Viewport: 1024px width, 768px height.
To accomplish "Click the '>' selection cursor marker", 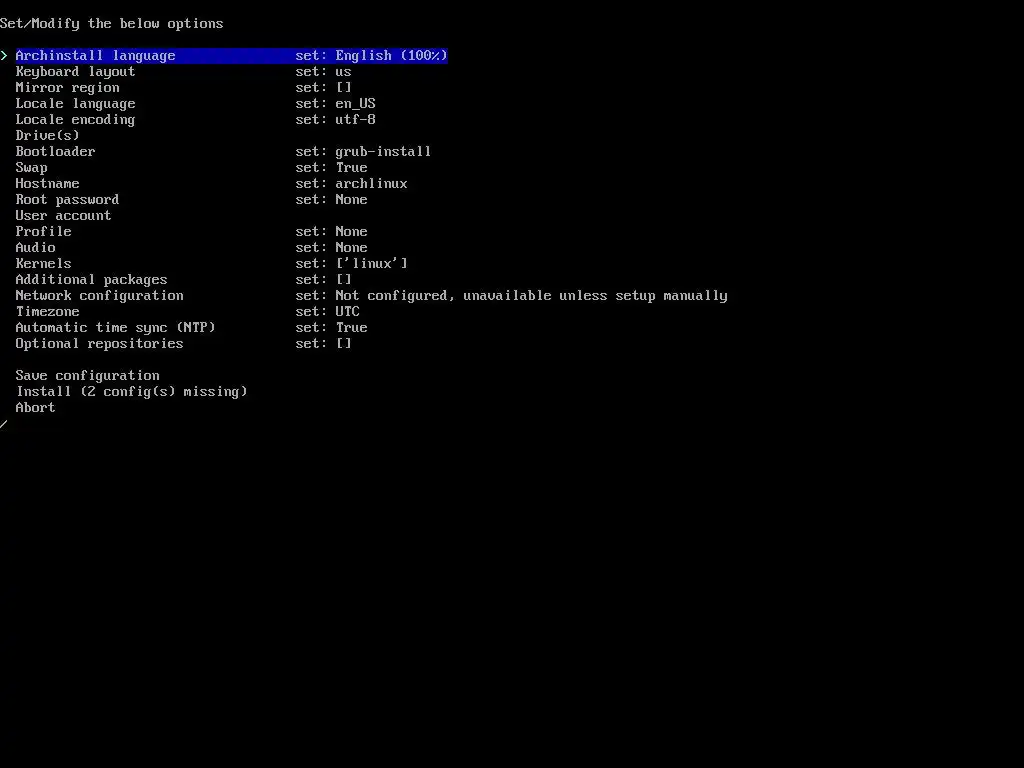I will pos(4,56).
